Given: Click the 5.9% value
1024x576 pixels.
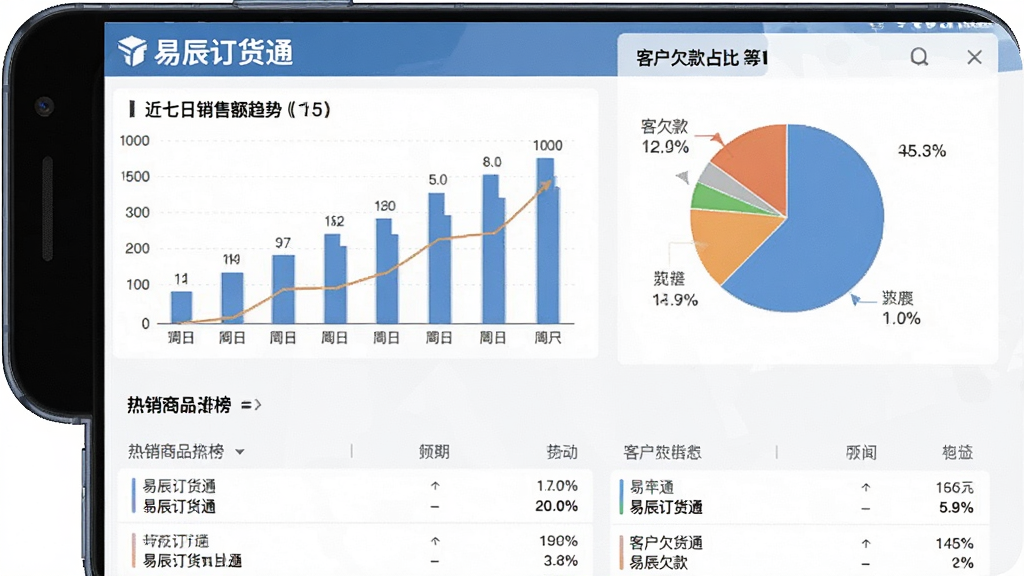Looking at the screenshot, I should coord(956,507).
